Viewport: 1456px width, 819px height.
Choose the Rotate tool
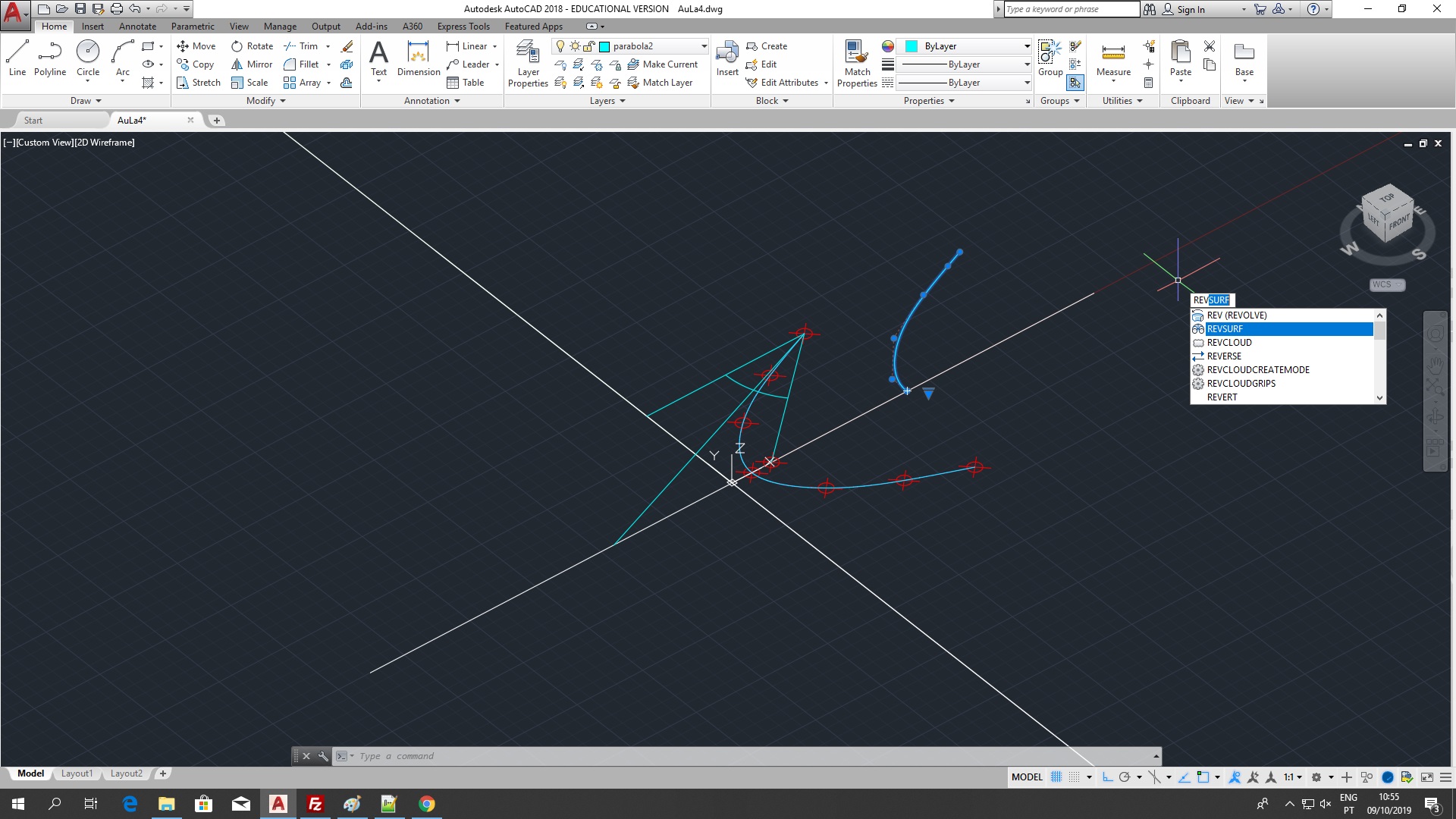click(253, 46)
